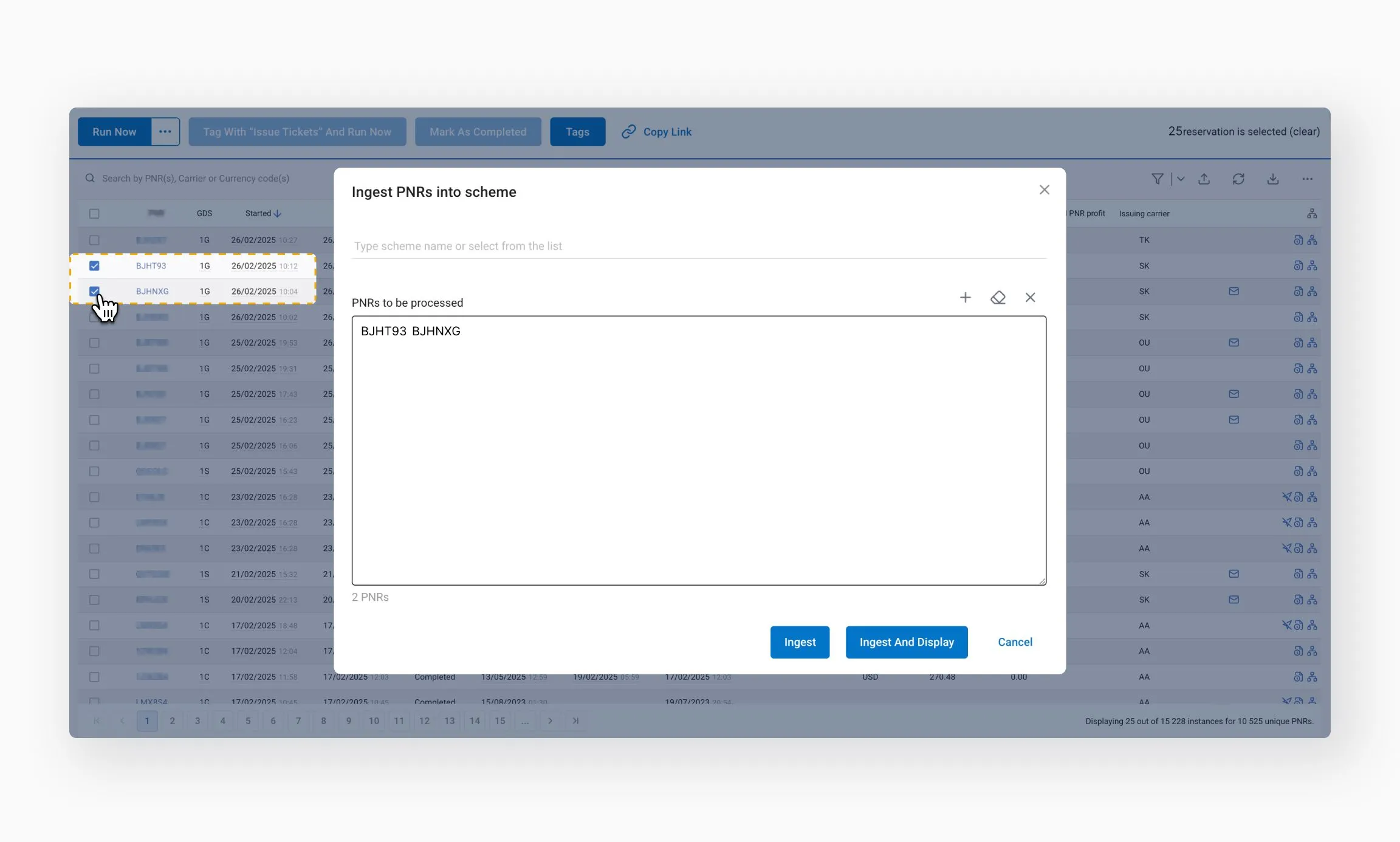Toggle the select-all header checkbox

(x=94, y=214)
